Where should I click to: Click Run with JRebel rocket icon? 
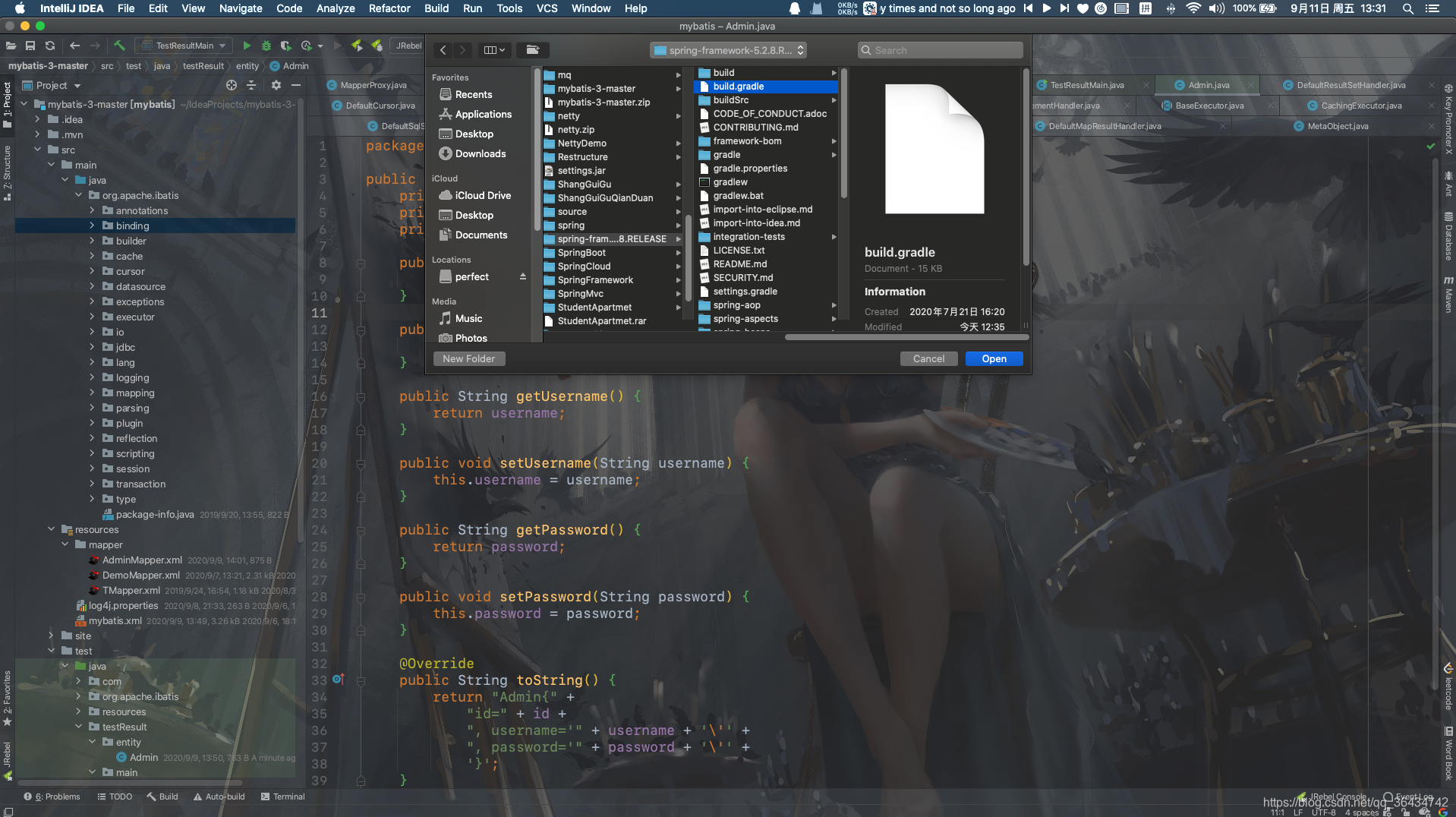[x=357, y=46]
